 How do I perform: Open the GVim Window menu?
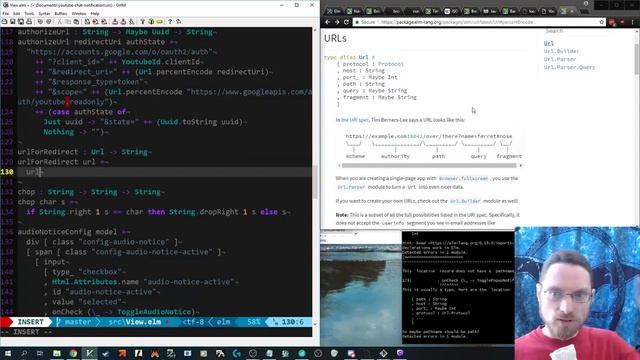pyautogui.click(x=79, y=13)
